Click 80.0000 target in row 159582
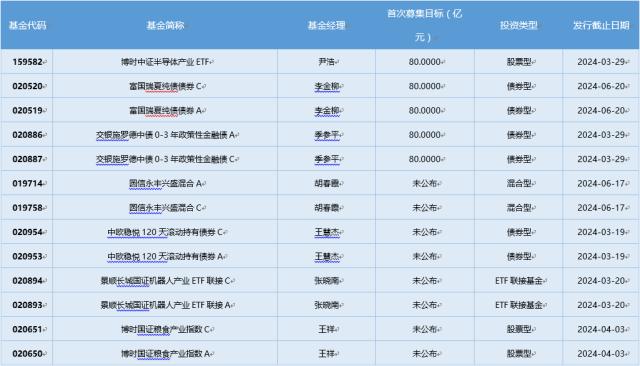640x366 pixels. coord(424,62)
